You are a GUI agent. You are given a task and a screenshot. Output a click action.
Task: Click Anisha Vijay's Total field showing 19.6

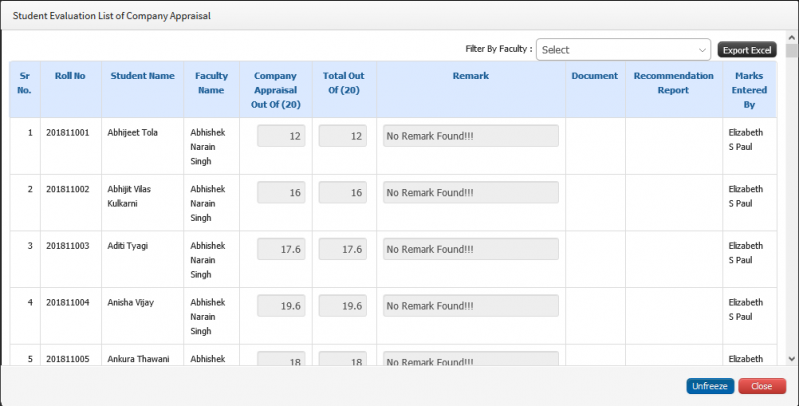tap(342, 306)
